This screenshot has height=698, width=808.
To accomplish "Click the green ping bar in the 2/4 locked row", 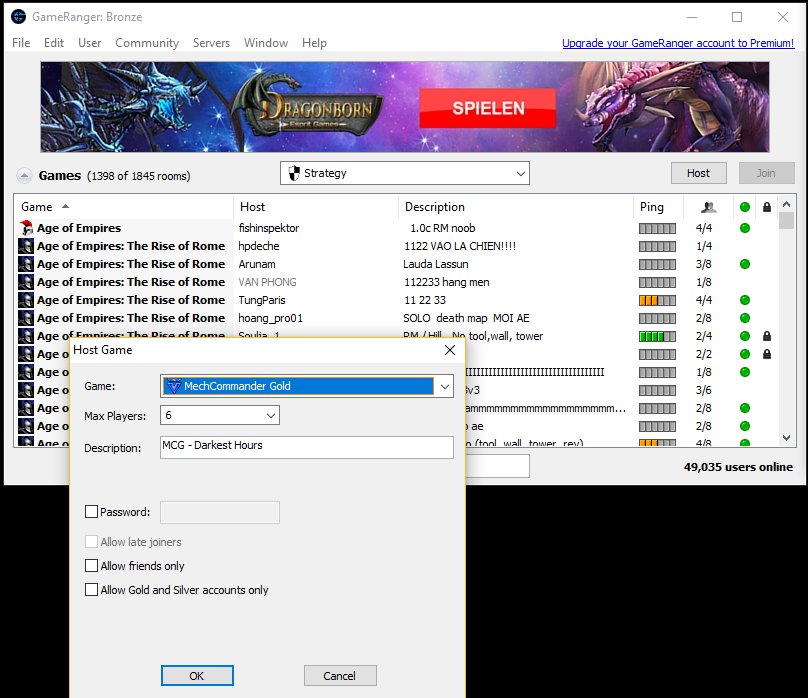I will [657, 336].
